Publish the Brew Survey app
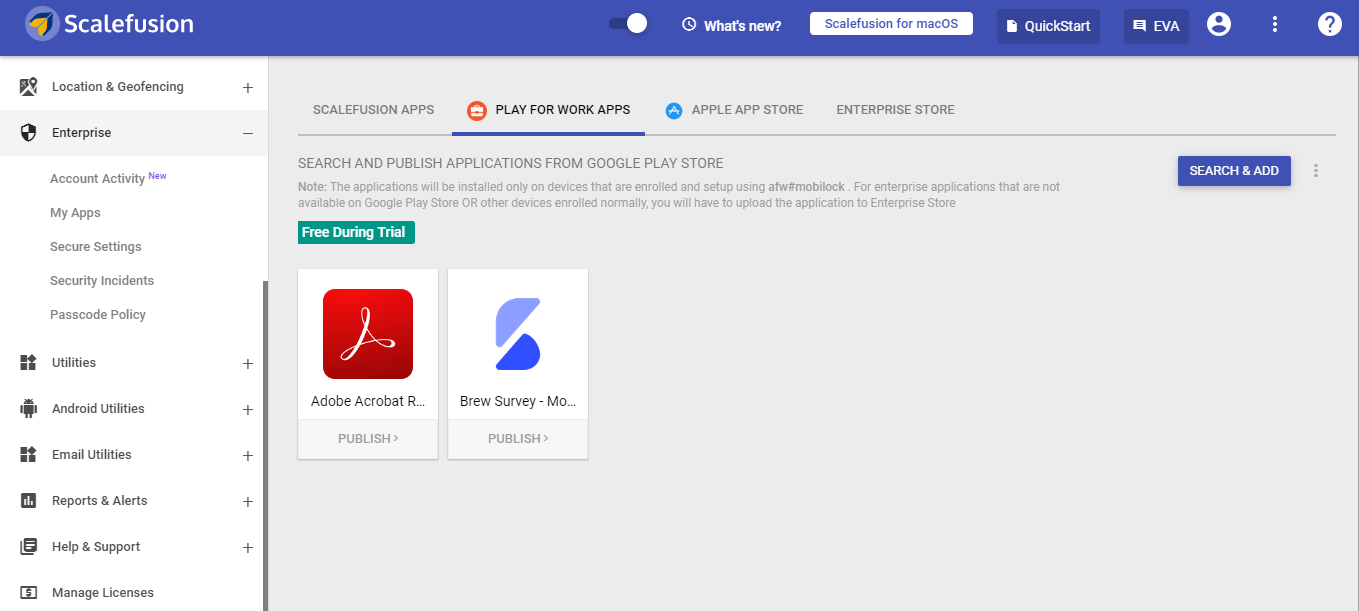The image size is (1359, 611). (x=518, y=439)
